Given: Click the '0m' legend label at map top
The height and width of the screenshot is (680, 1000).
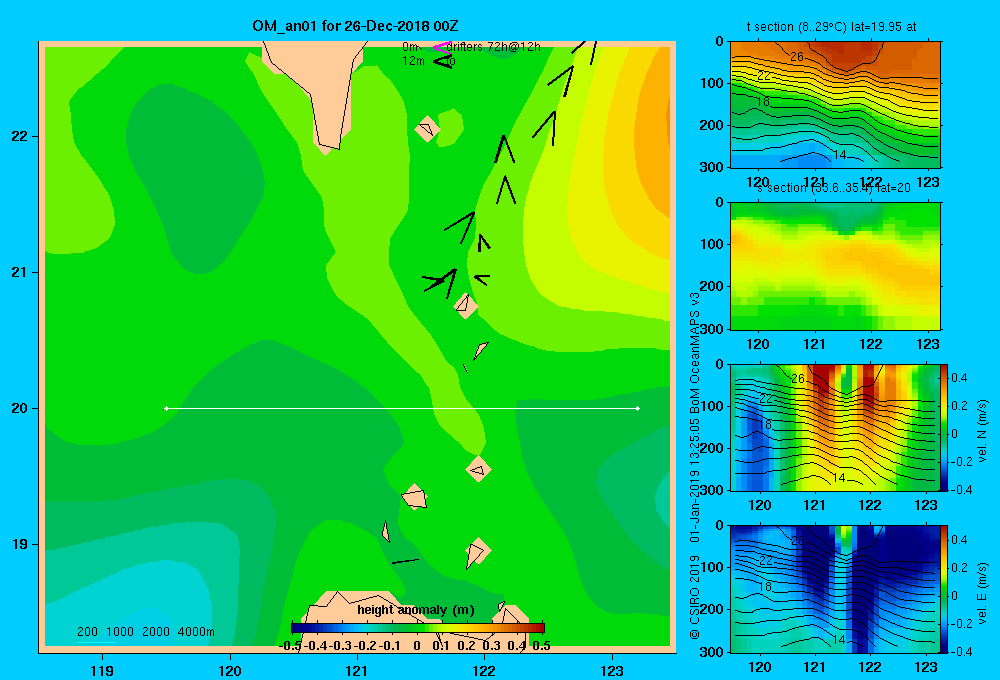Looking at the screenshot, I should (x=410, y=47).
